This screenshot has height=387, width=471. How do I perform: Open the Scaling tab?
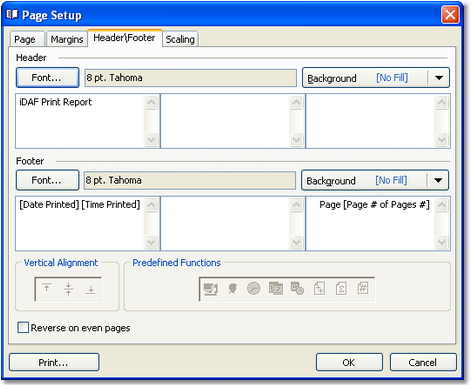click(180, 39)
